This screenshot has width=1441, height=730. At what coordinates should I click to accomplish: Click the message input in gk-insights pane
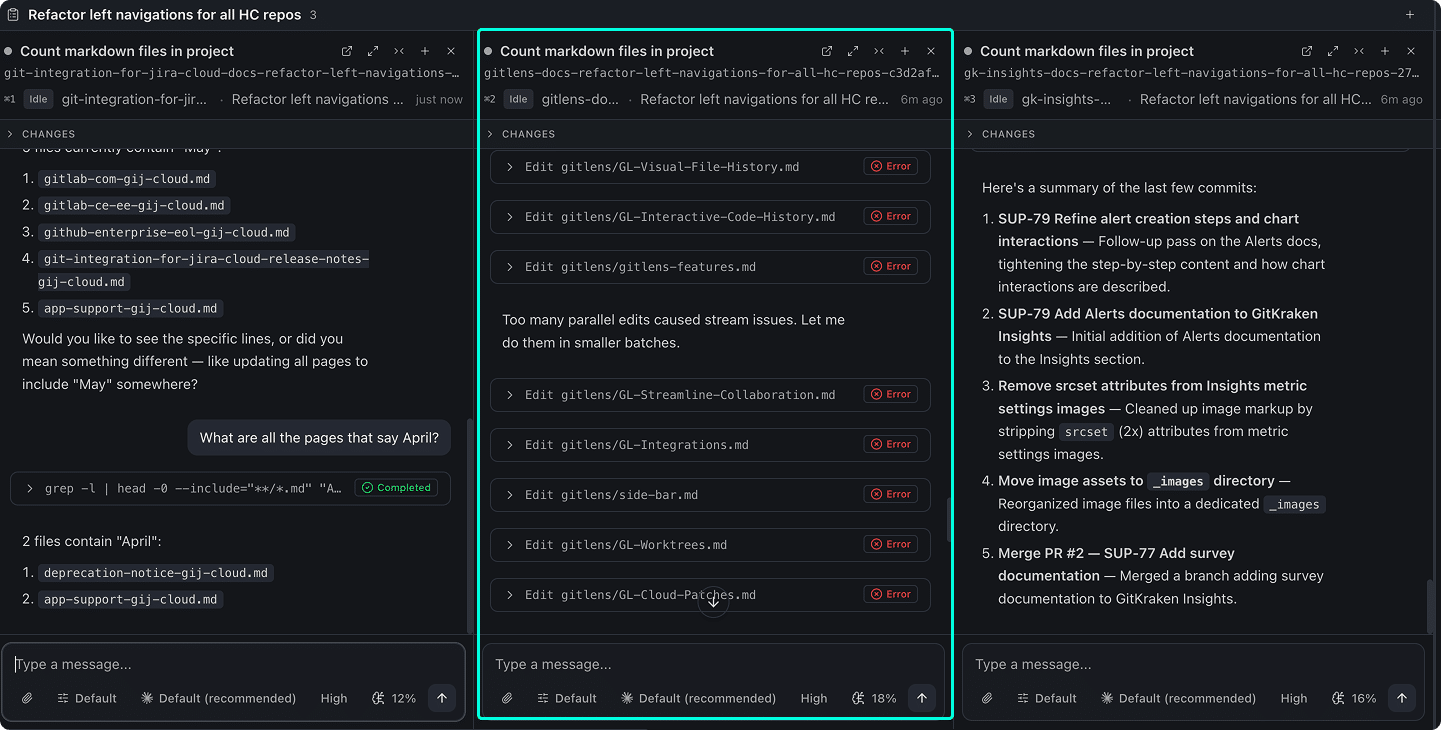[1193, 664]
